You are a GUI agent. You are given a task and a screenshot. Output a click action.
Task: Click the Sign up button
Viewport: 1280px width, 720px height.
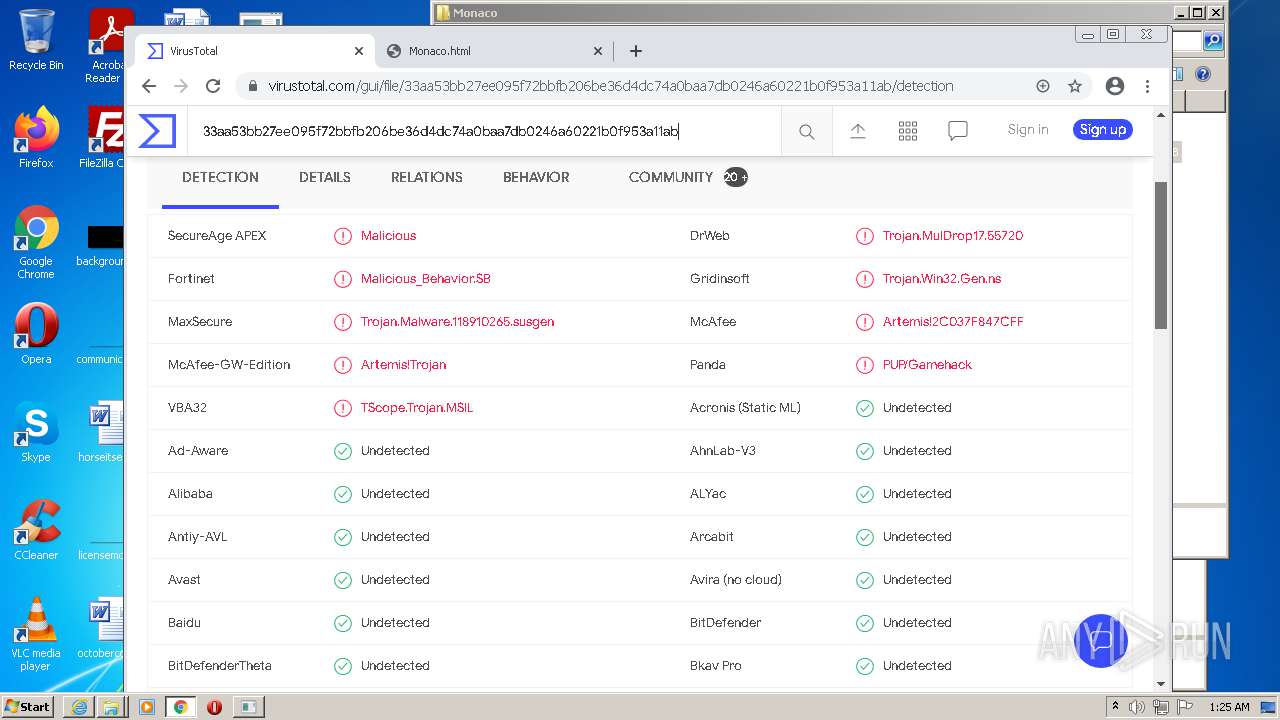tap(1103, 129)
